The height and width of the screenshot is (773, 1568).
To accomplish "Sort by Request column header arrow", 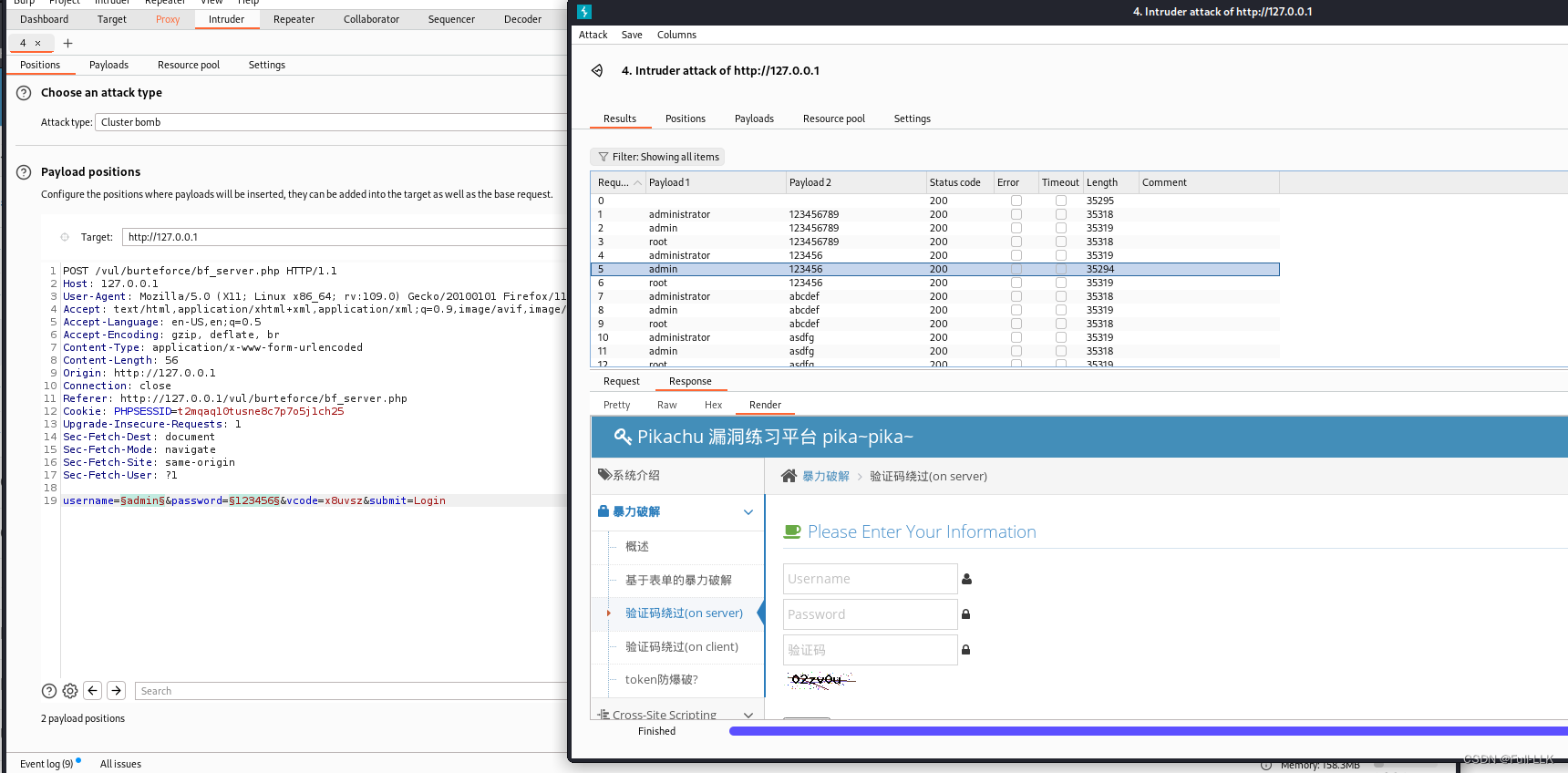I will [x=637, y=182].
